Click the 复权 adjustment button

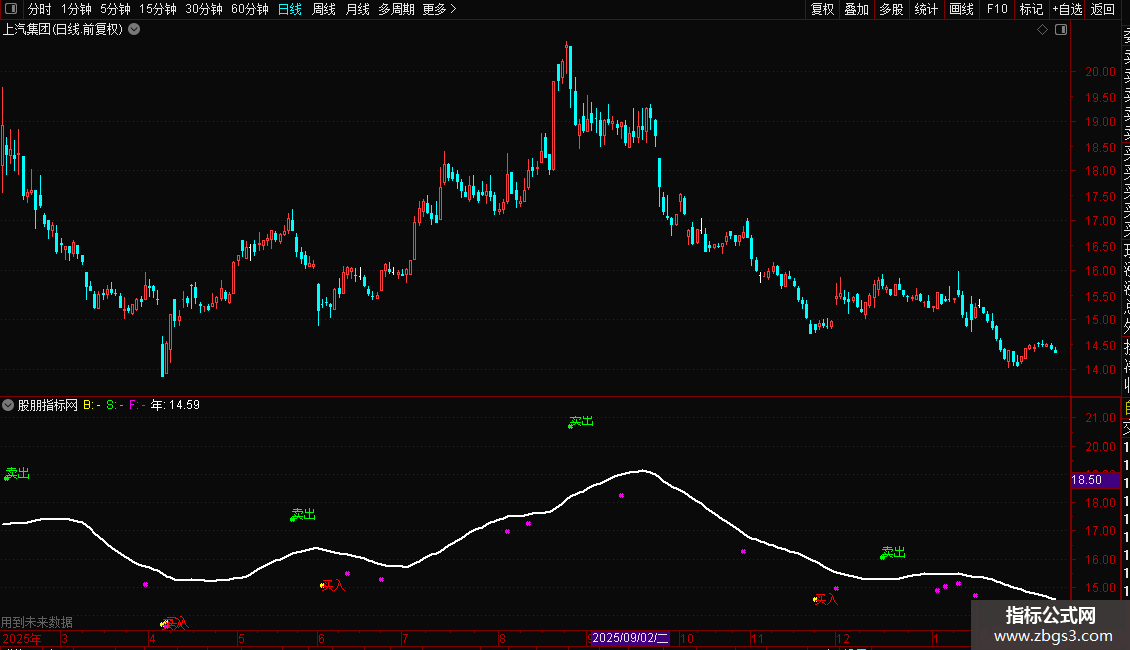[x=822, y=9]
